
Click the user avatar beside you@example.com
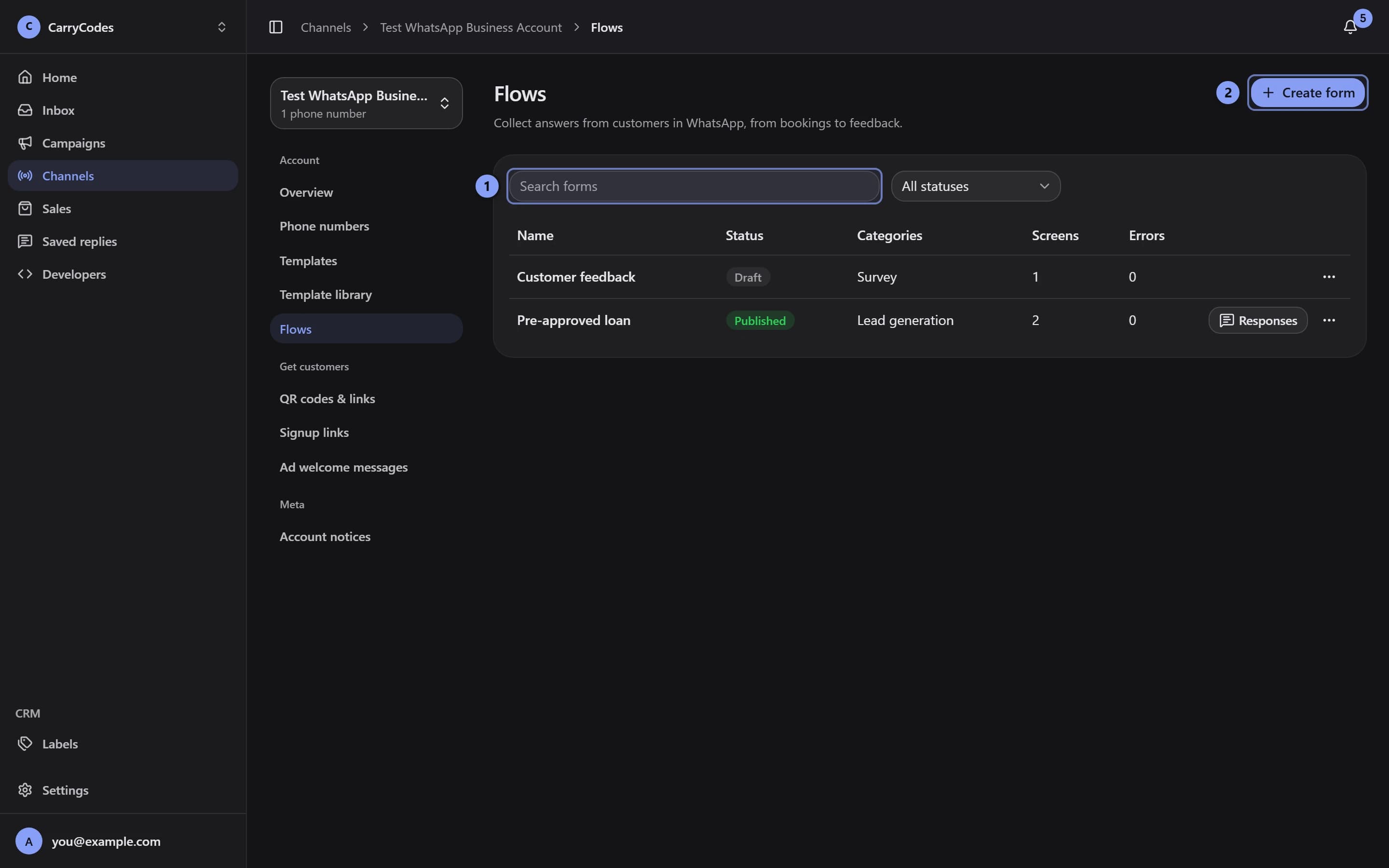point(29,841)
